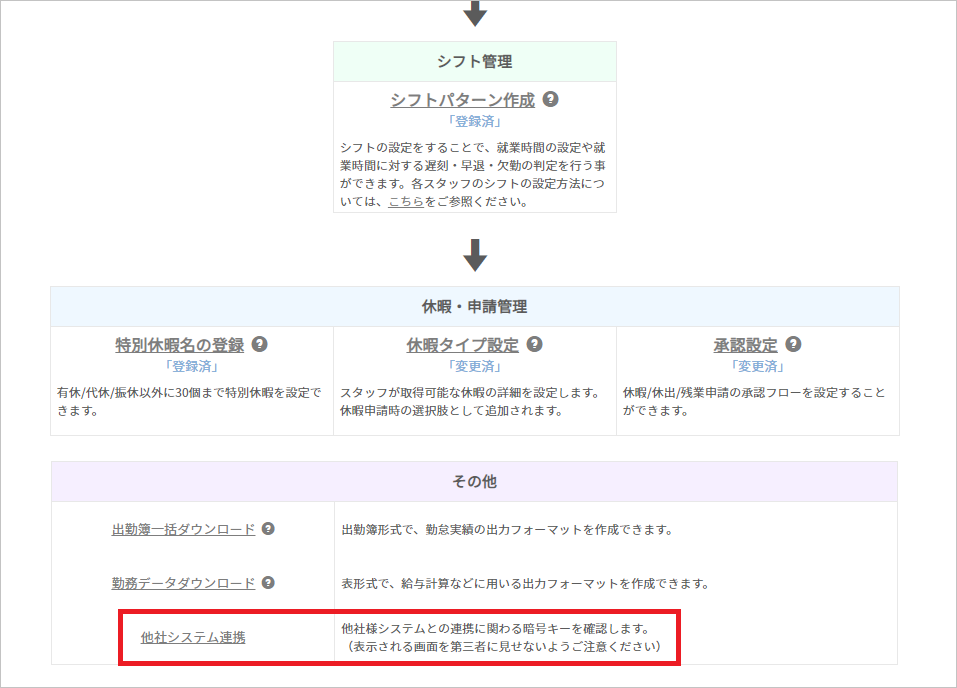This screenshot has height=688, width=957.
Task: Click 「変更済」 status under 休暇タイプ設定
Action: [475, 365]
